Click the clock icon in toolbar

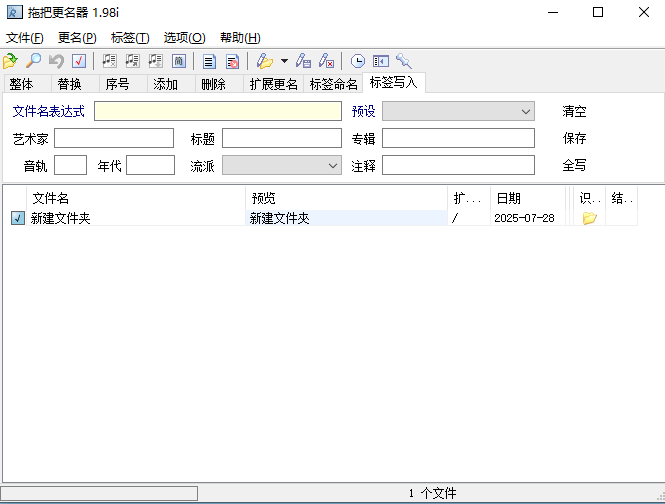358,61
